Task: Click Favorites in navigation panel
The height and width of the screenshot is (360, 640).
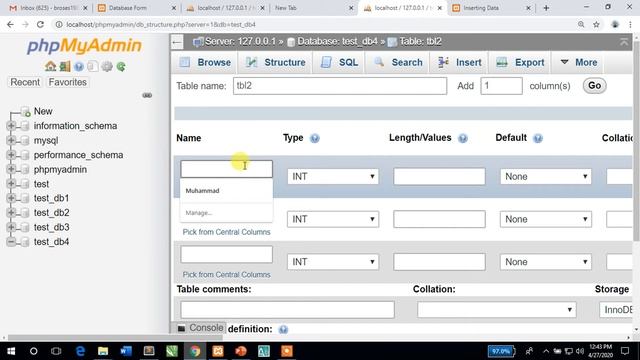Action: (x=67, y=82)
